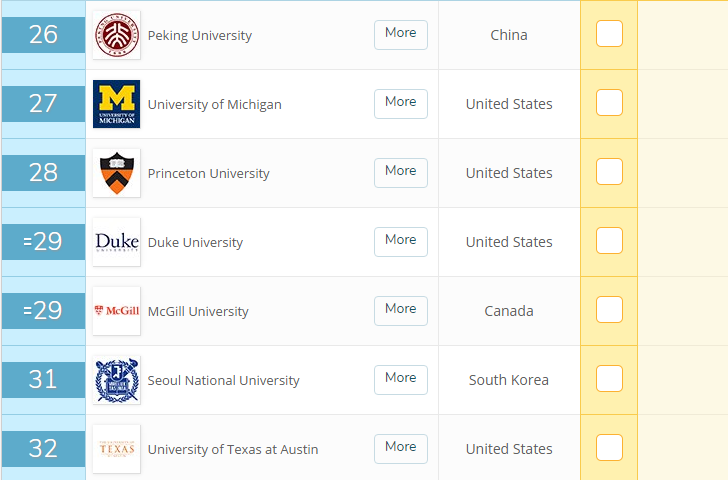Expand More details for Peking University
The height and width of the screenshot is (480, 728).
401,34
